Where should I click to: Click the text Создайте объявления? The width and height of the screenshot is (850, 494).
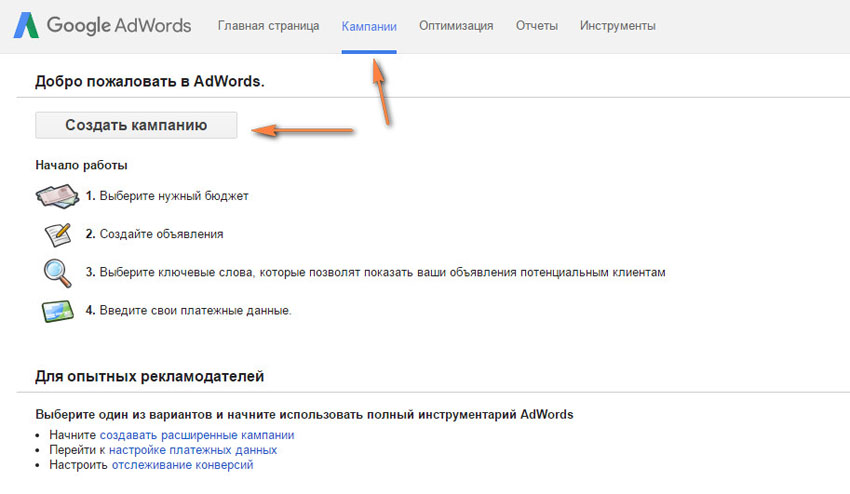coord(162,234)
